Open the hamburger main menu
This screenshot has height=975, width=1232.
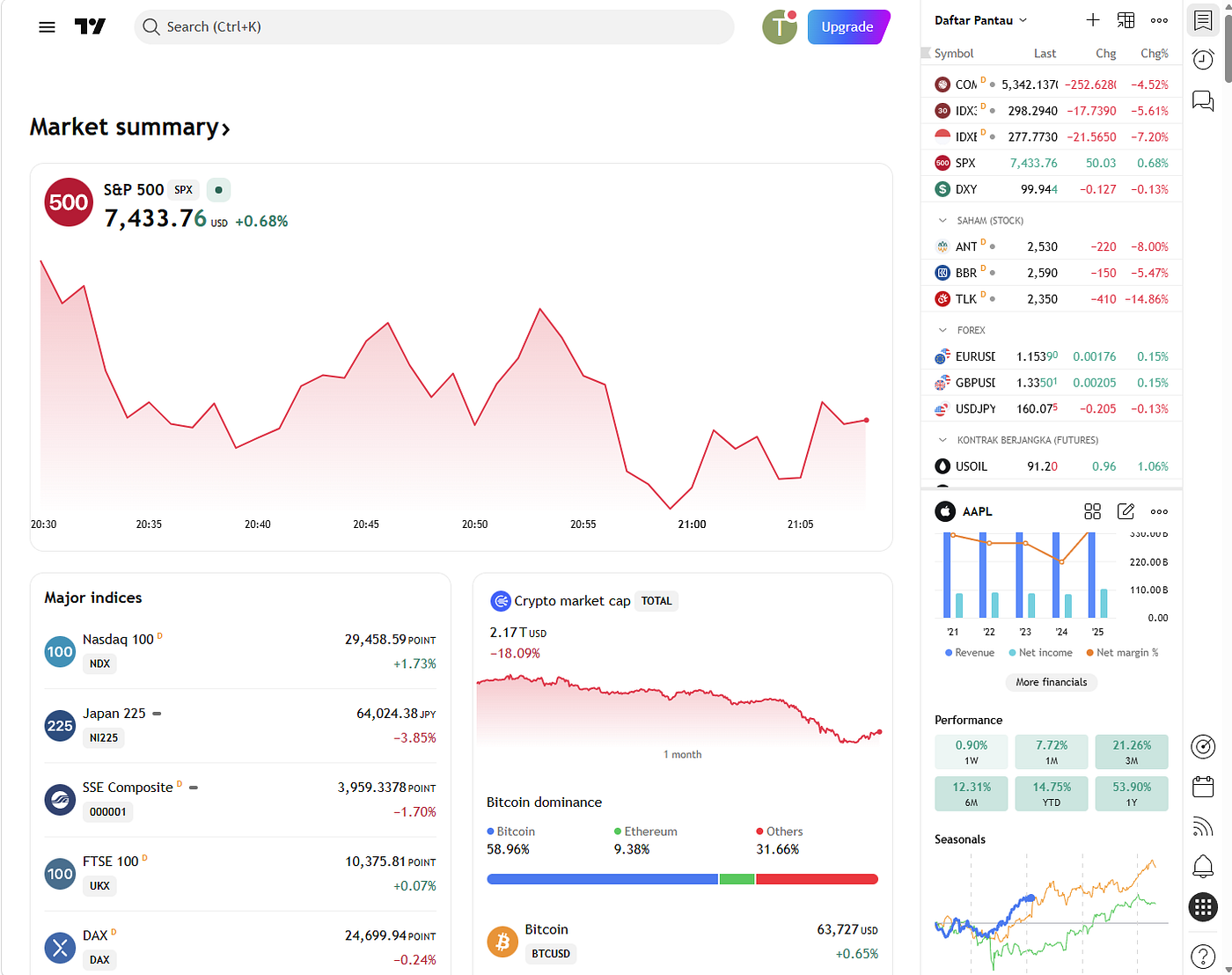click(48, 27)
